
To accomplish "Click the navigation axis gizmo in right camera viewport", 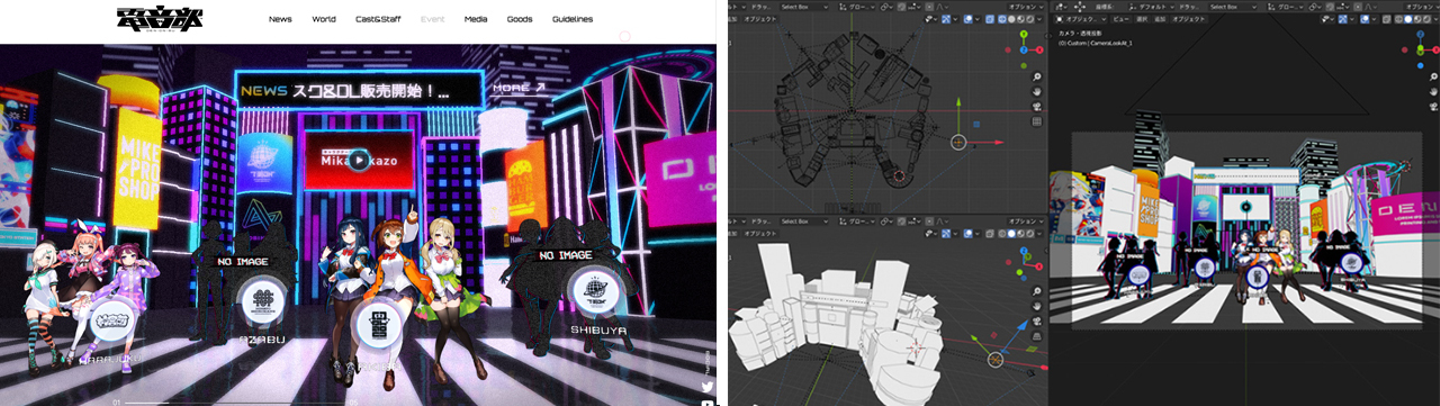I will 1420,50.
